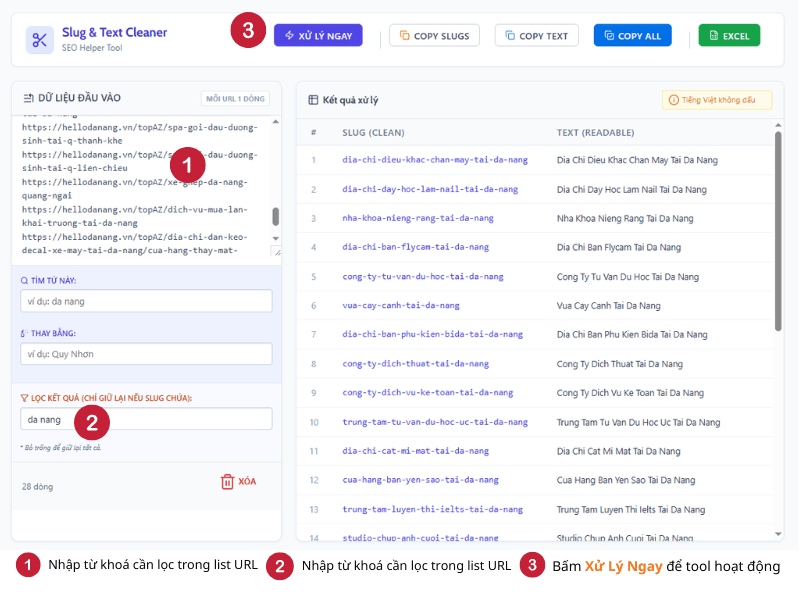Export results with the EXCEL button
This screenshot has height=600, width=800.
(729, 36)
